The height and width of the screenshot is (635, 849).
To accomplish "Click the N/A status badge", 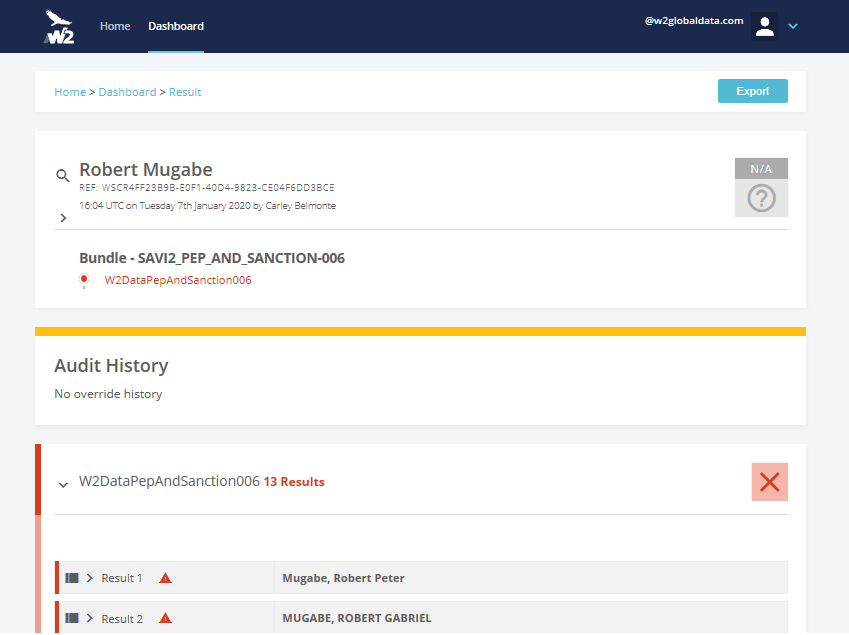I will [x=761, y=169].
